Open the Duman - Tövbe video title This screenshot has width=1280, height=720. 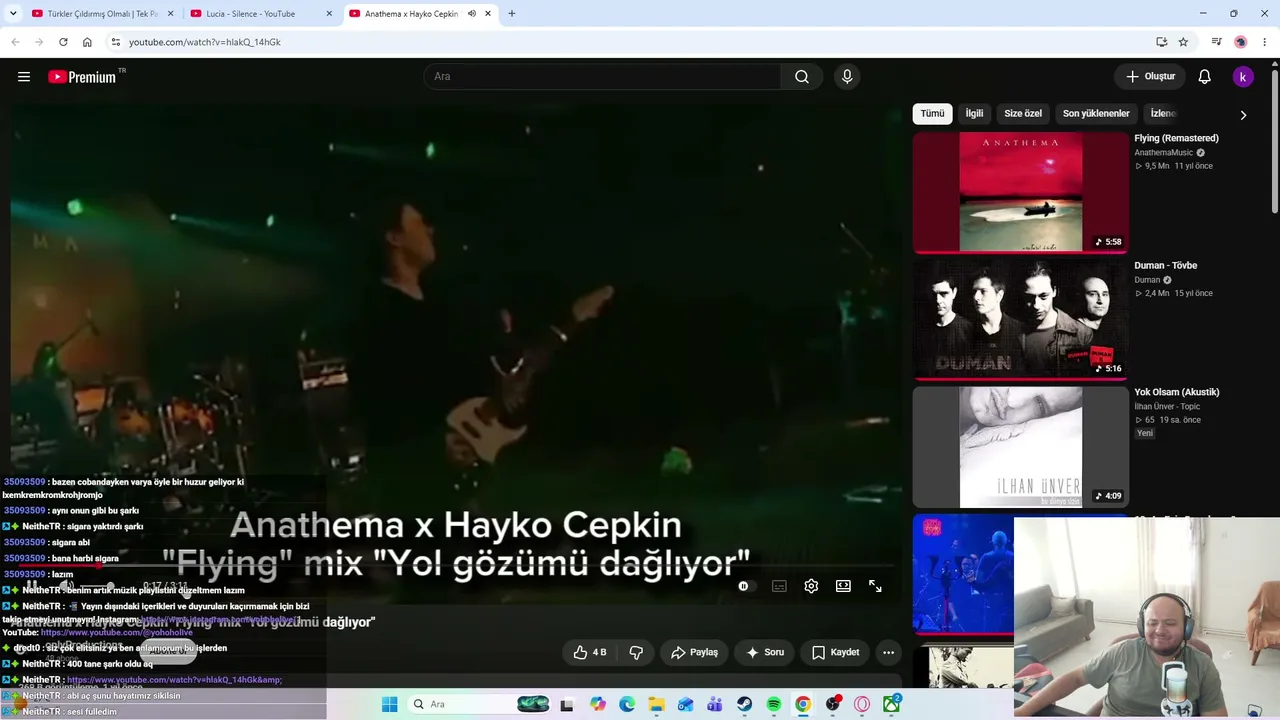coord(1165,265)
